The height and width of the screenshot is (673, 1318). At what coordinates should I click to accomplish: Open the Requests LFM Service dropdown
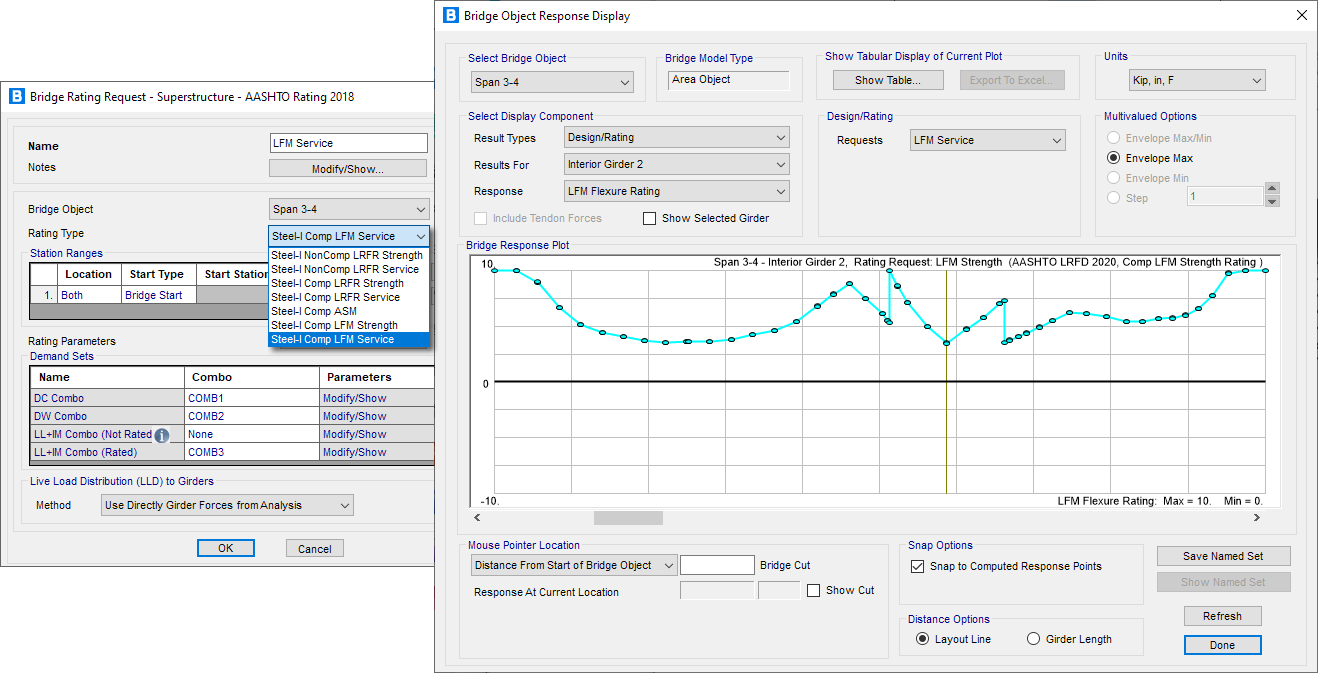[x=988, y=140]
